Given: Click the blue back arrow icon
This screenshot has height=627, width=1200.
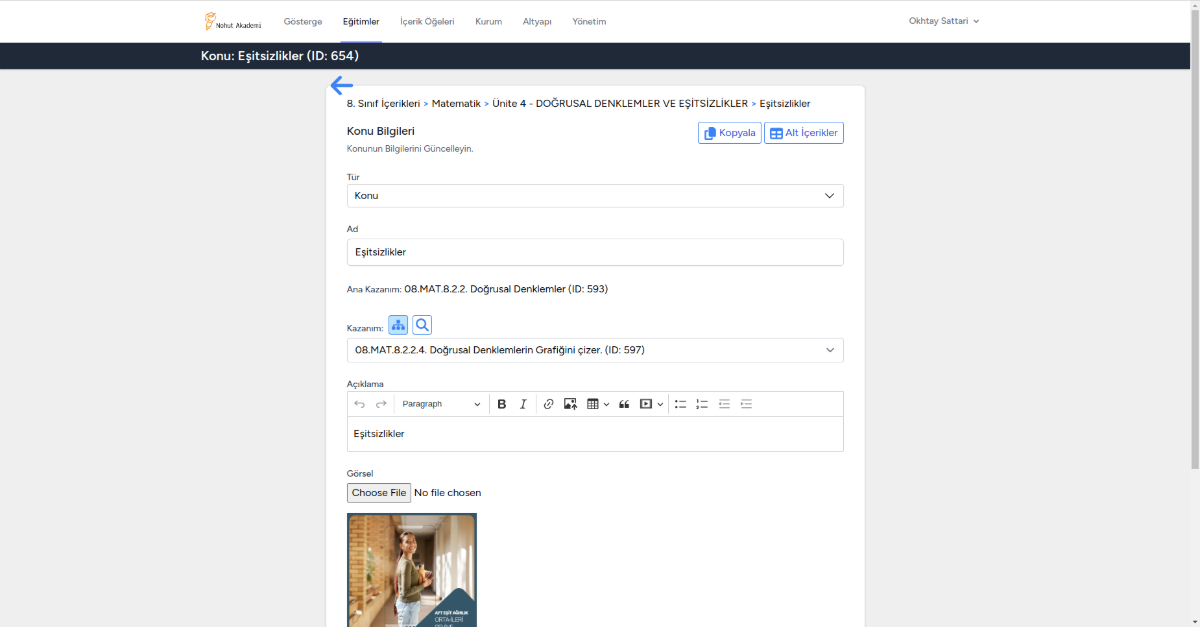Looking at the screenshot, I should click(342, 85).
